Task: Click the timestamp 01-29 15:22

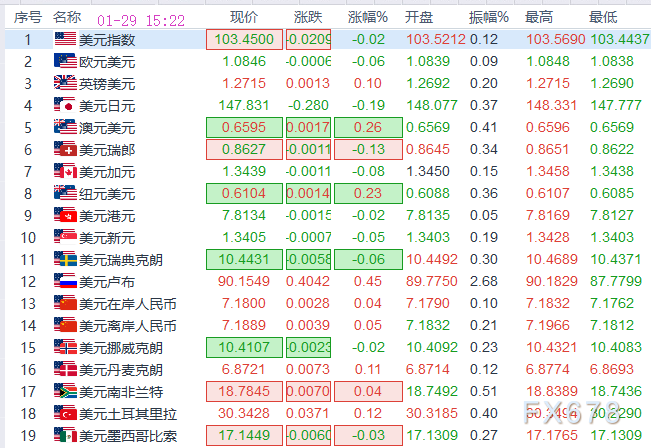Action: [x=141, y=20]
